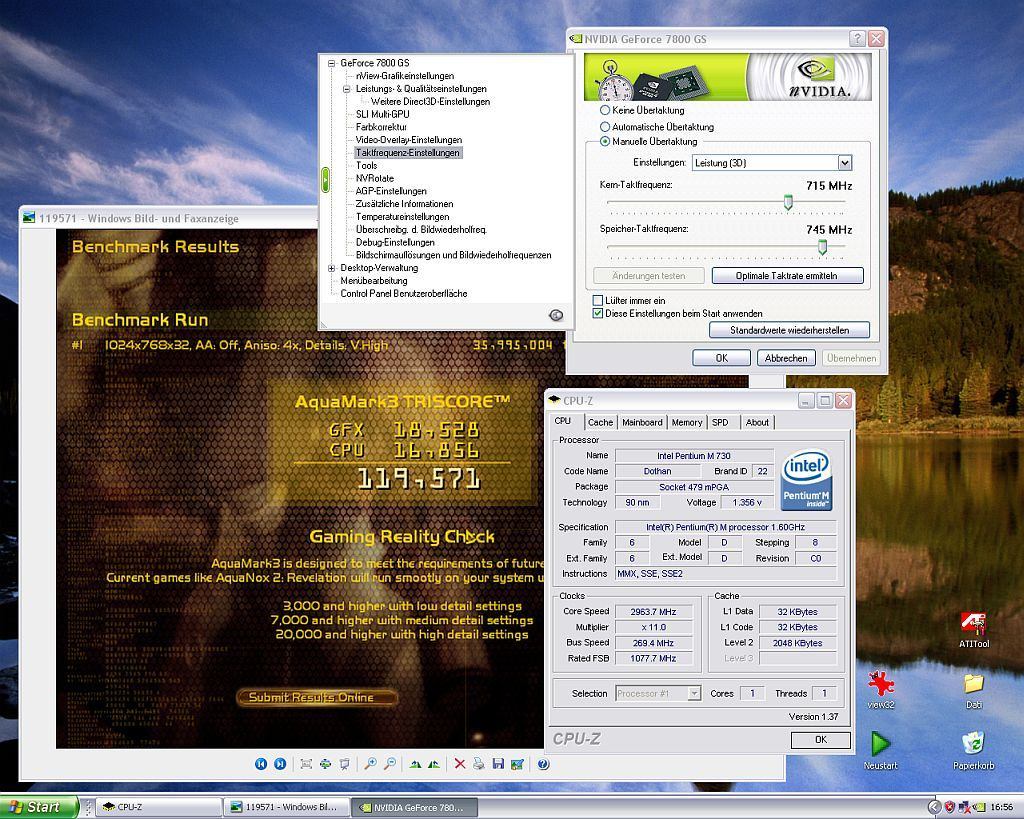
Task: Zoom in using magnifier plus icon
Action: 370,763
